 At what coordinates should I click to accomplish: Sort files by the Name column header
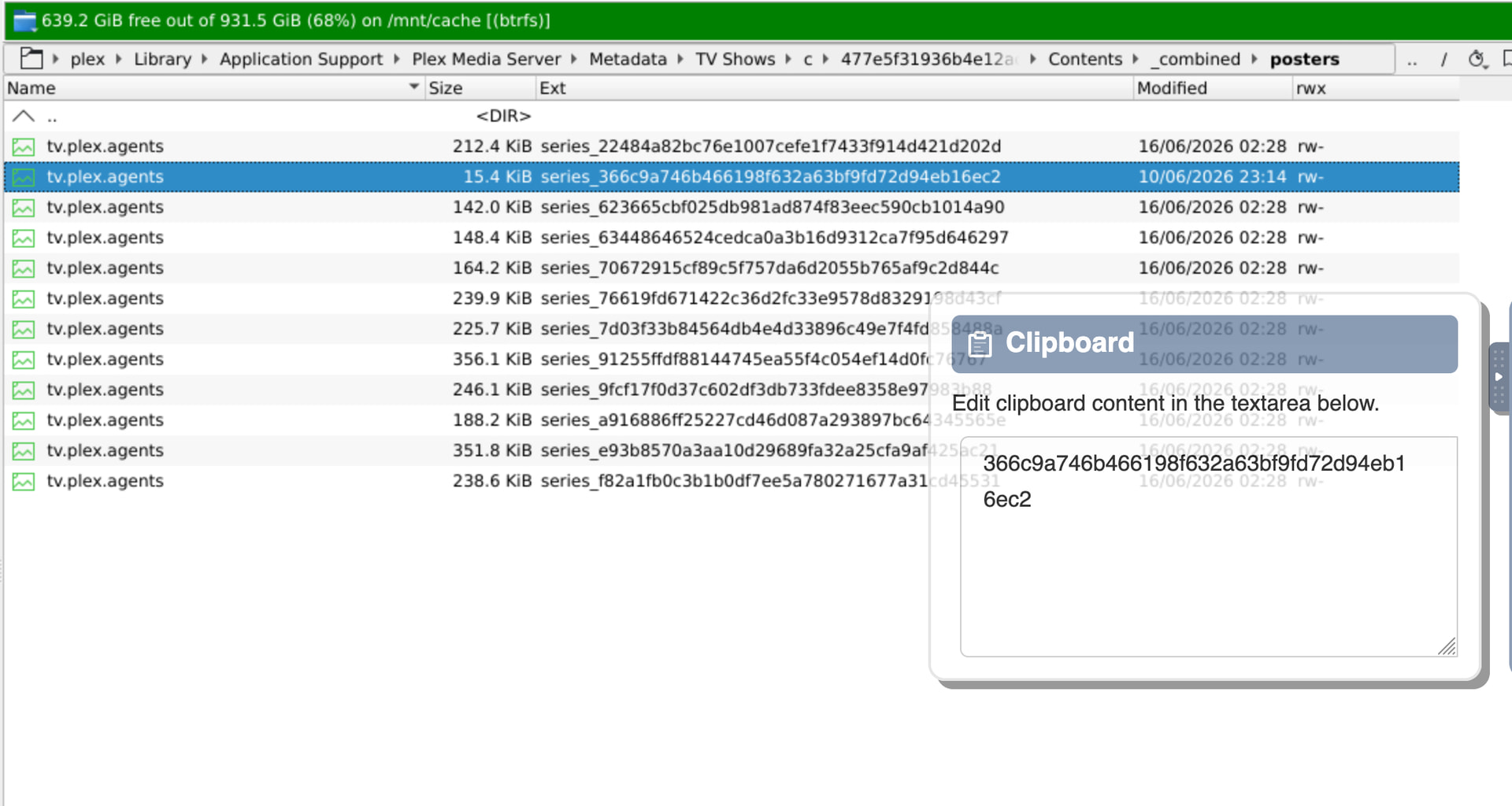click(x=213, y=88)
